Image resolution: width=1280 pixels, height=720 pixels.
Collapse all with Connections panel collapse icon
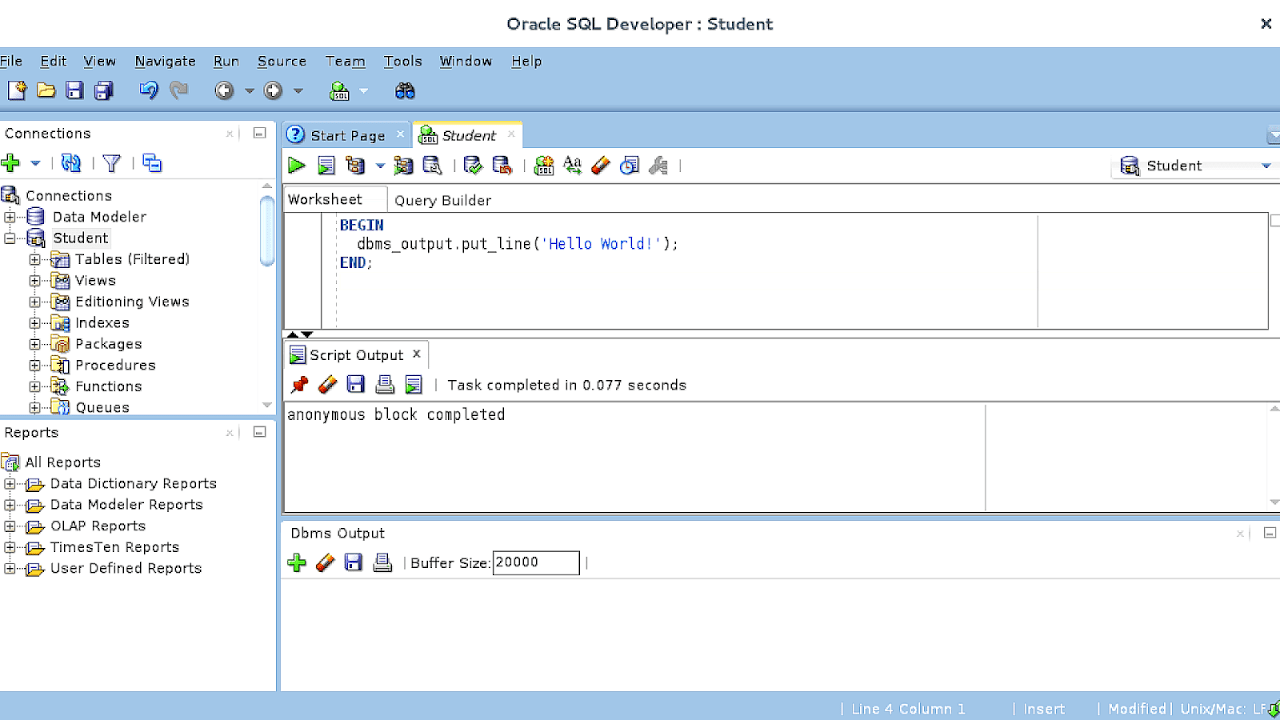pos(152,163)
